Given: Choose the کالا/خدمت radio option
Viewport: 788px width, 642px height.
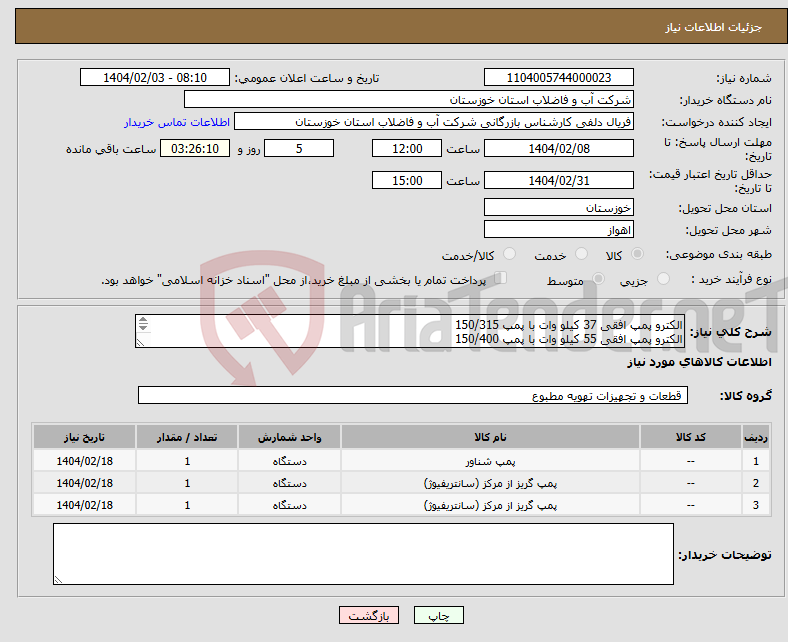Looking at the screenshot, I should [509, 255].
